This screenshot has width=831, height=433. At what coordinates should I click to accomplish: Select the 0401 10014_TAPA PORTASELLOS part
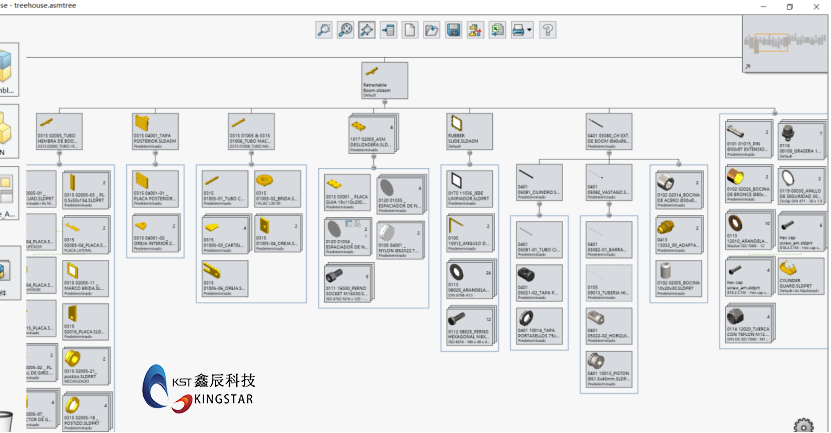[540, 326]
